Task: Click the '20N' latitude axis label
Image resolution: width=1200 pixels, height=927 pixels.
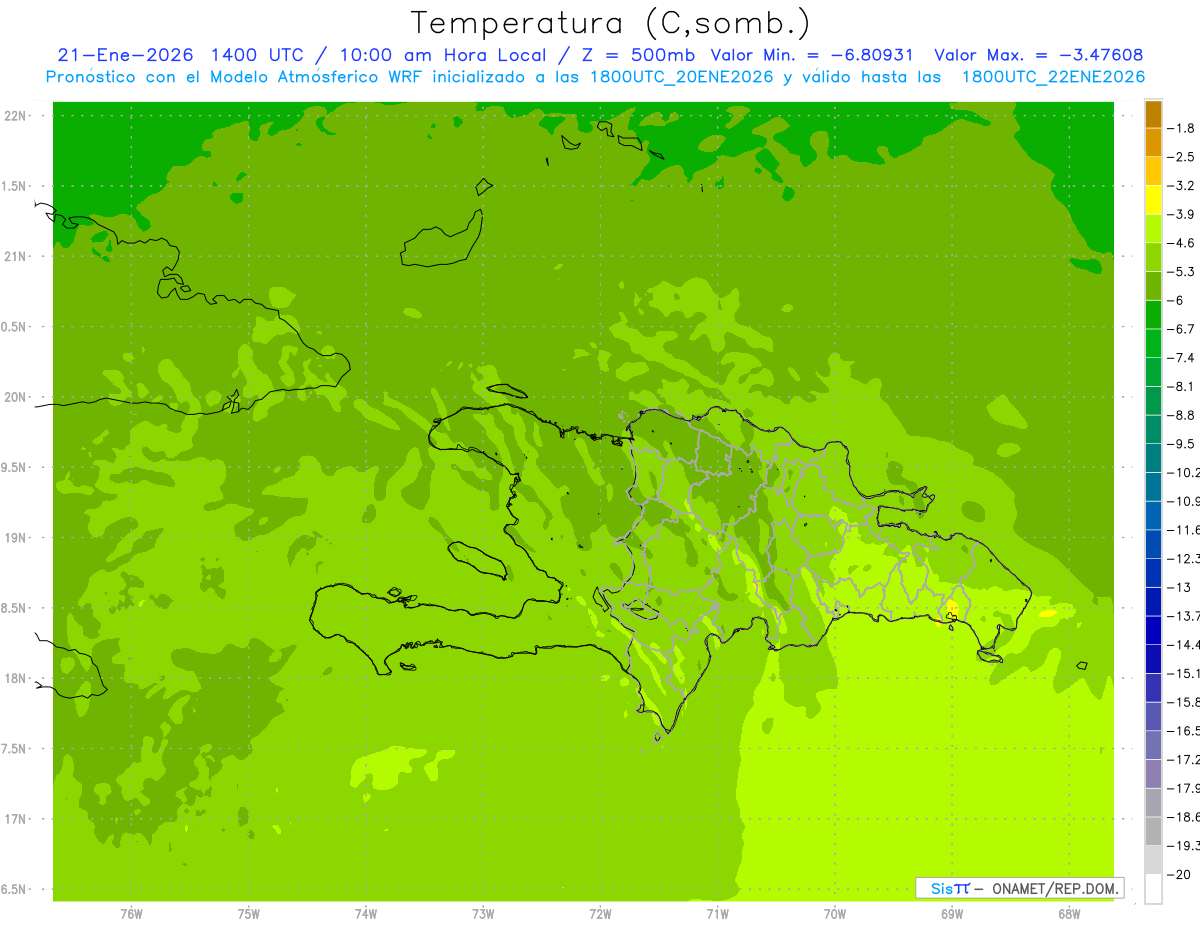Action: pyautogui.click(x=15, y=397)
